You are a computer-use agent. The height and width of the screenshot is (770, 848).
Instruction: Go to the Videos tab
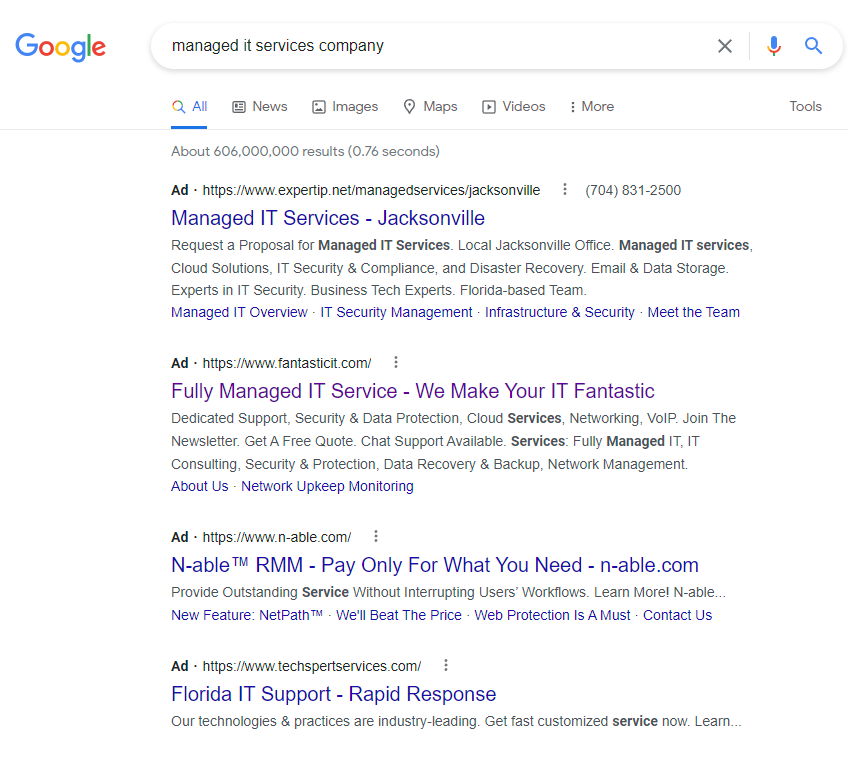(x=514, y=107)
